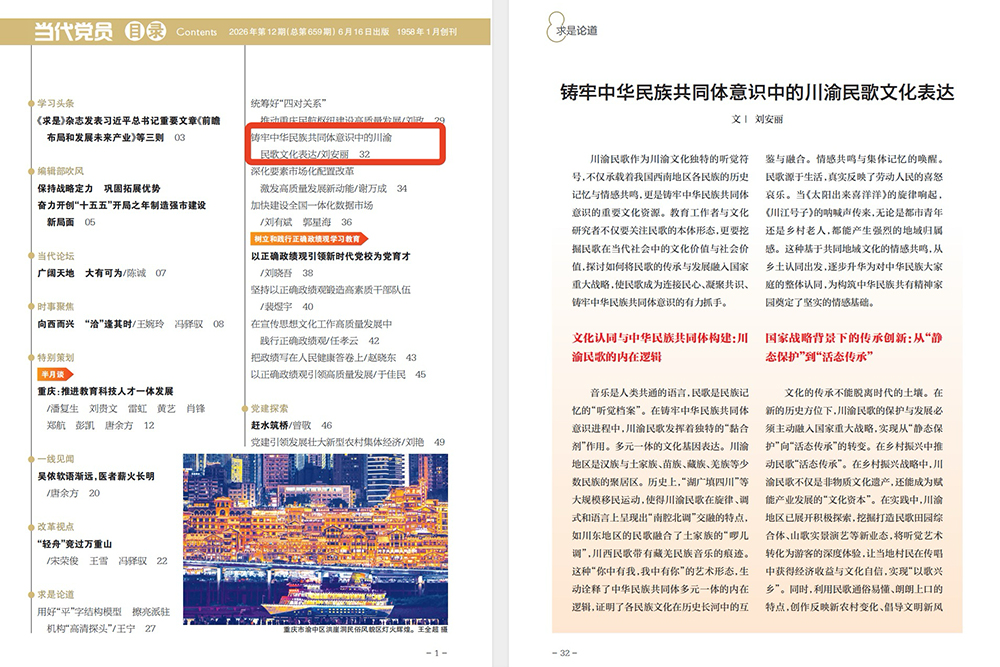Click the entry 统筹好"四对关系"
1000x667 pixels.
[288, 103]
